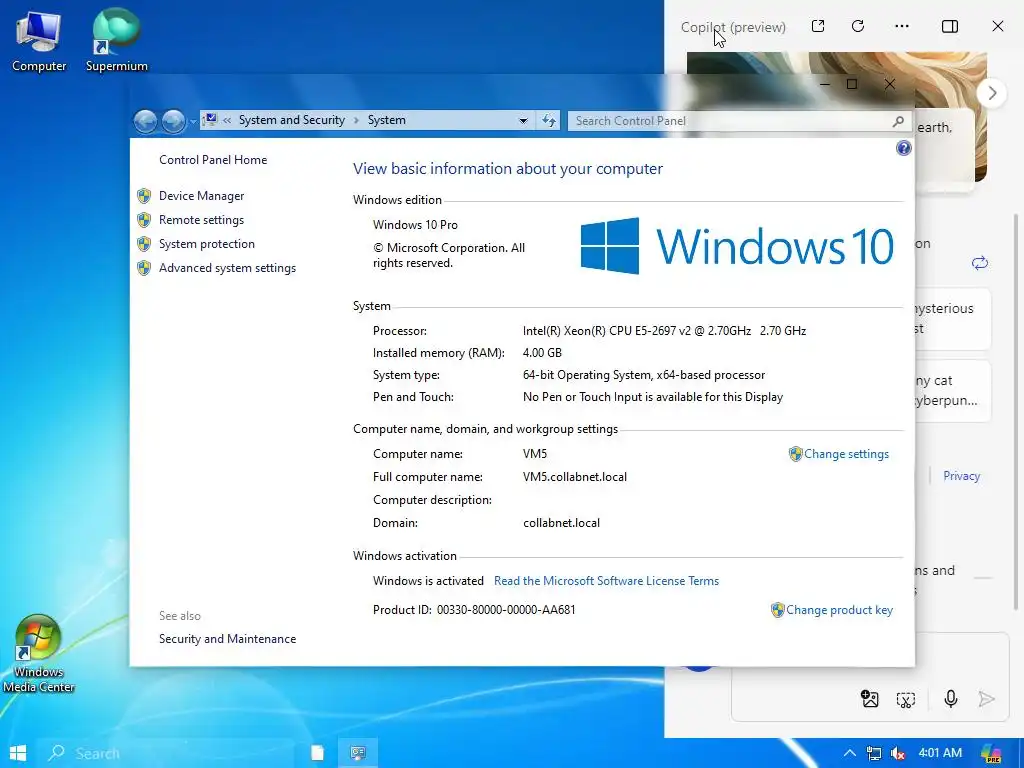Click the shield icon beside System protection
The height and width of the screenshot is (768, 1024).
pyautogui.click(x=144, y=244)
